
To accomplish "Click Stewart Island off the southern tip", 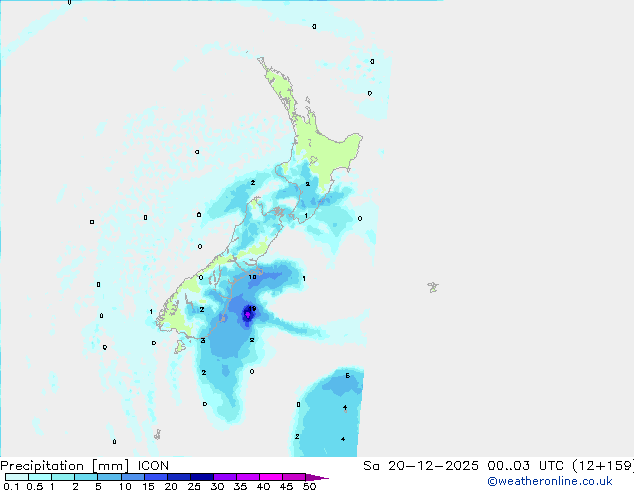I will pyautogui.click(x=180, y=346).
